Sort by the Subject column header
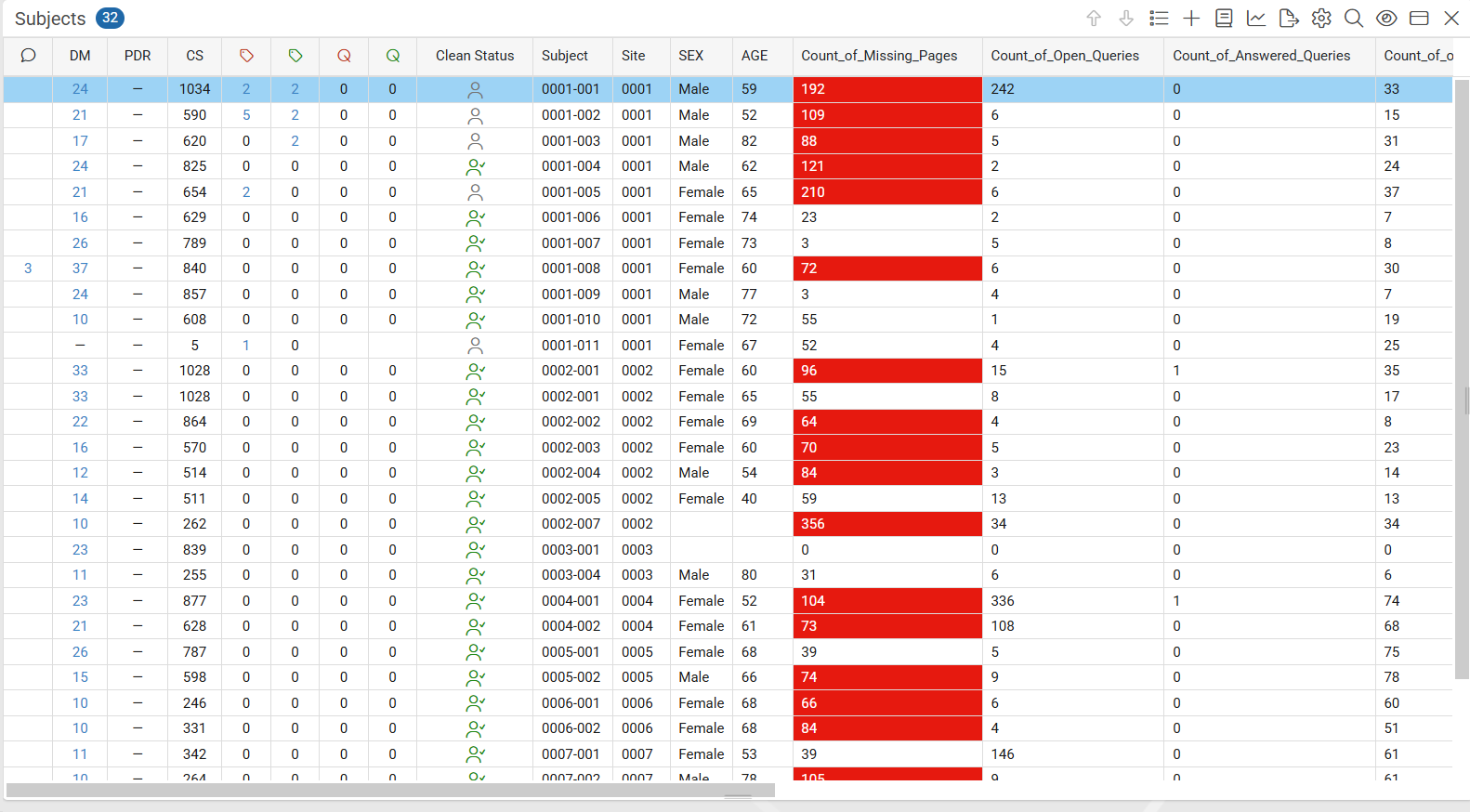 pyautogui.click(x=565, y=56)
